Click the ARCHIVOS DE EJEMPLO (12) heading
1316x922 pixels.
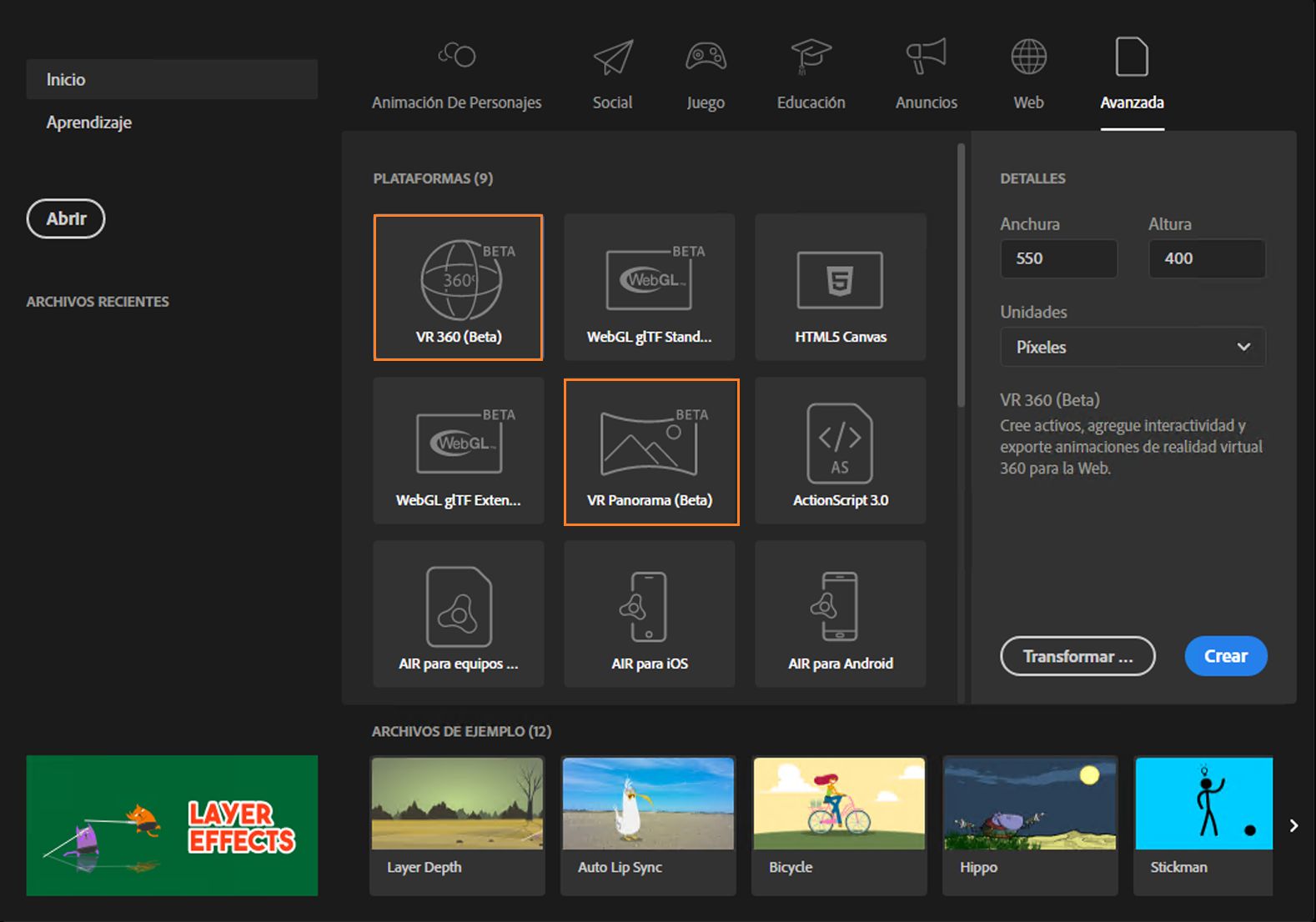[461, 731]
